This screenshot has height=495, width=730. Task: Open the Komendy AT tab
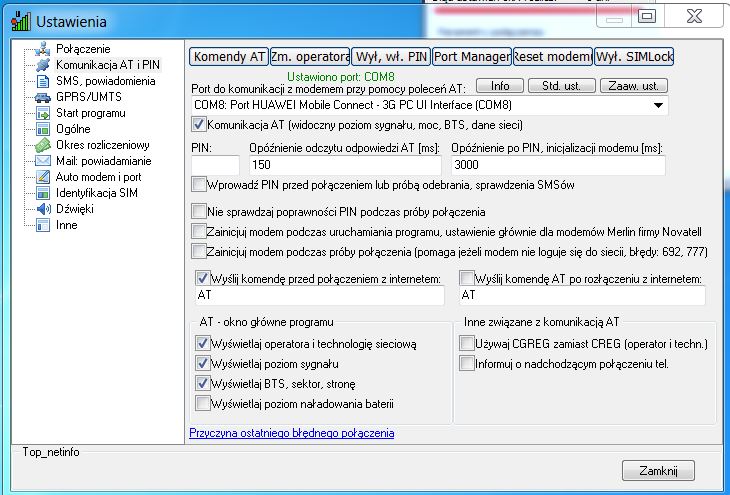click(229, 57)
